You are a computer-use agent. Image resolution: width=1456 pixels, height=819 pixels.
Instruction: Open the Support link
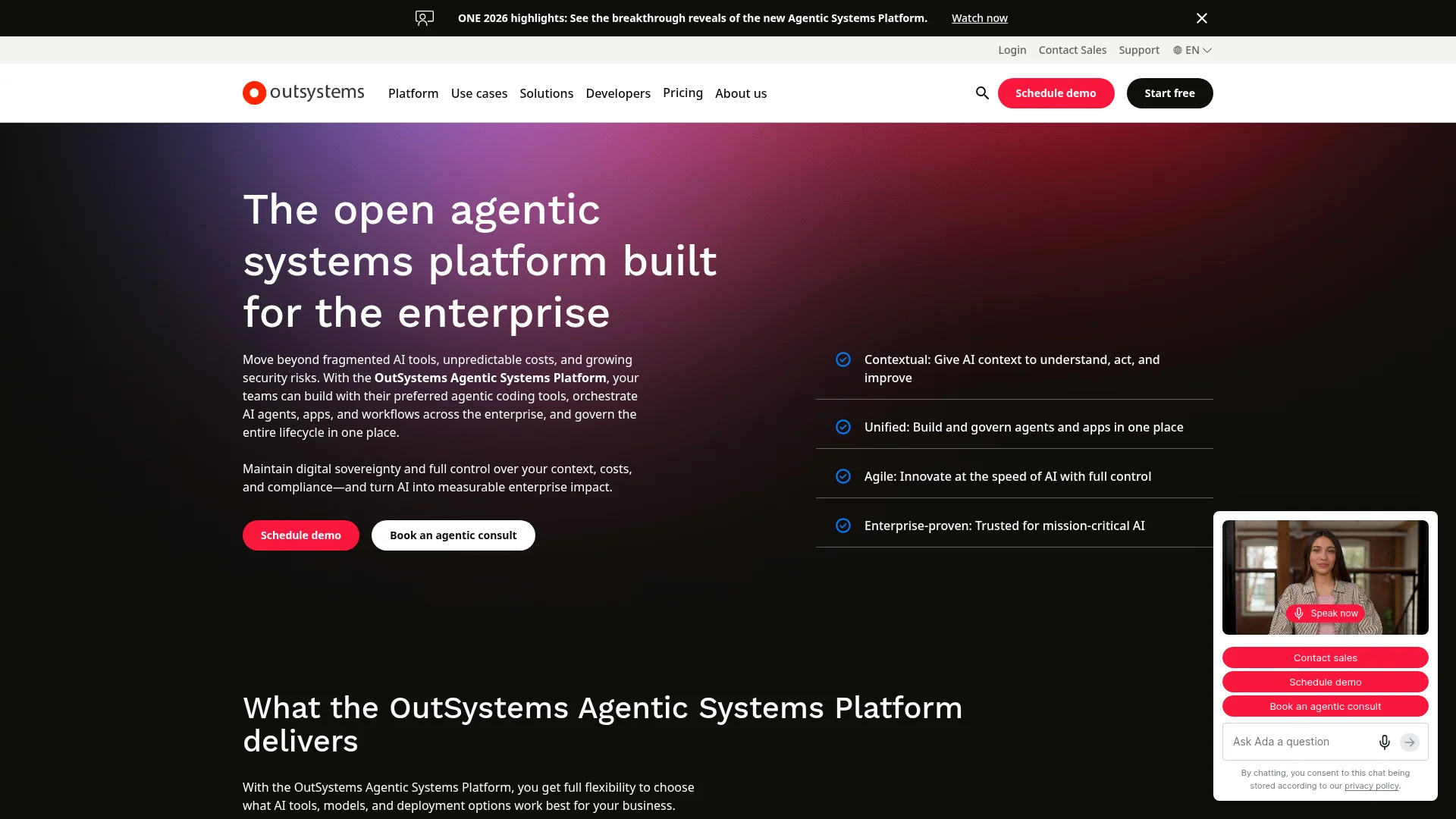pyautogui.click(x=1139, y=50)
